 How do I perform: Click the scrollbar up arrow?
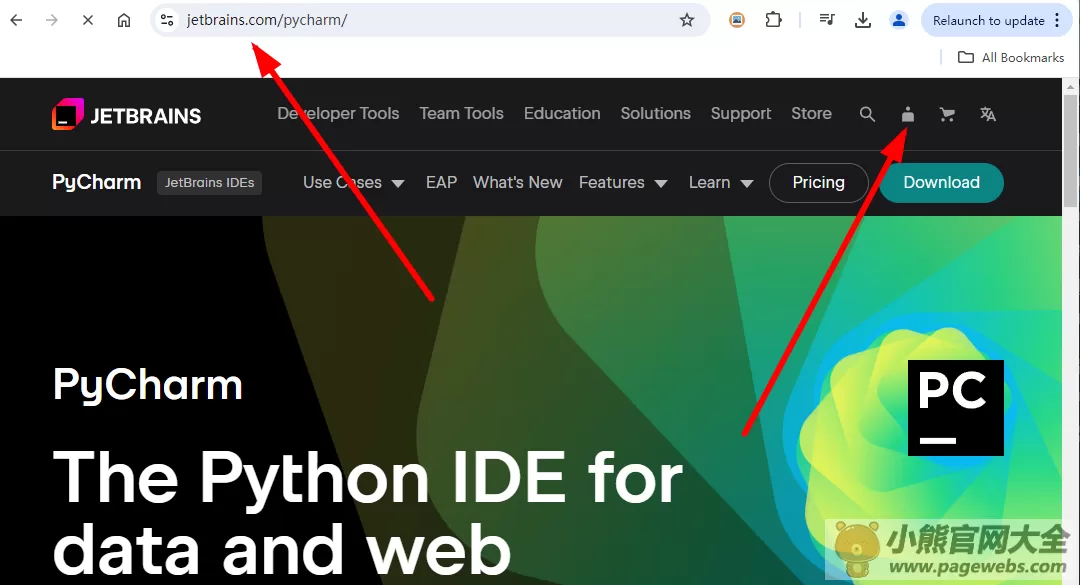click(1070, 86)
